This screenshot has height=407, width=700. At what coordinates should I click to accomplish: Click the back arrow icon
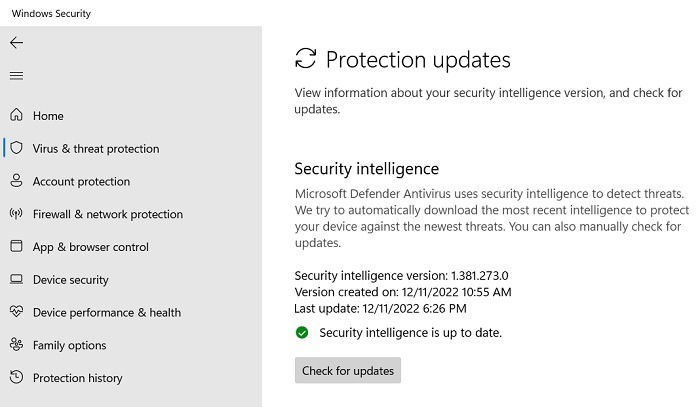click(16, 43)
